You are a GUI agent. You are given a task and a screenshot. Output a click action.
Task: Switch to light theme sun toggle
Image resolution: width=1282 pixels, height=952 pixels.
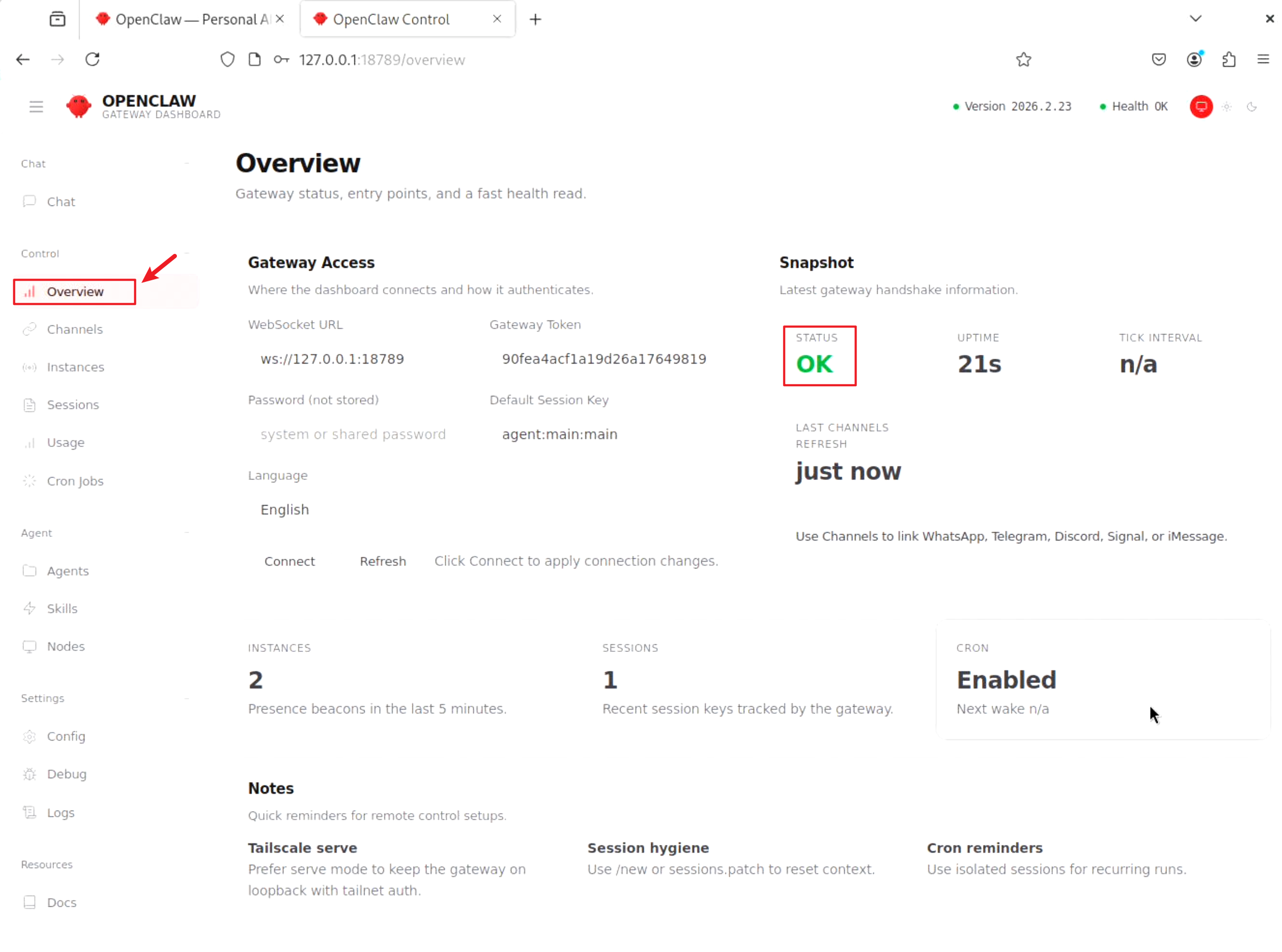coord(1227,106)
